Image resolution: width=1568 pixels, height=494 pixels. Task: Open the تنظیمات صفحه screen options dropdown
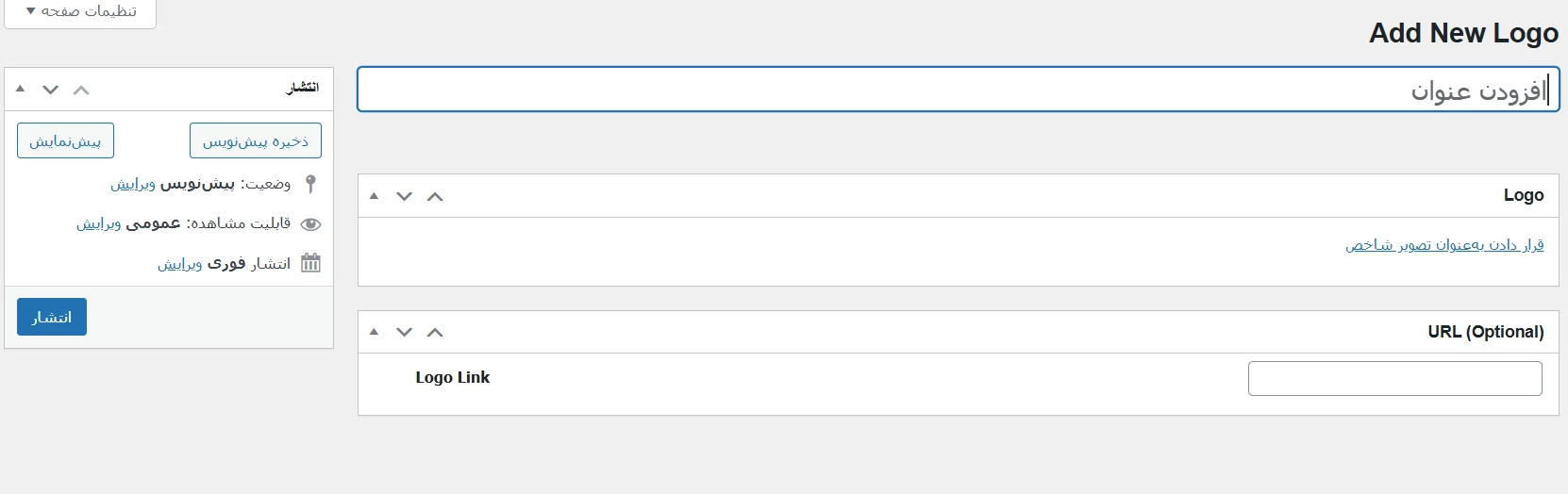(80, 11)
